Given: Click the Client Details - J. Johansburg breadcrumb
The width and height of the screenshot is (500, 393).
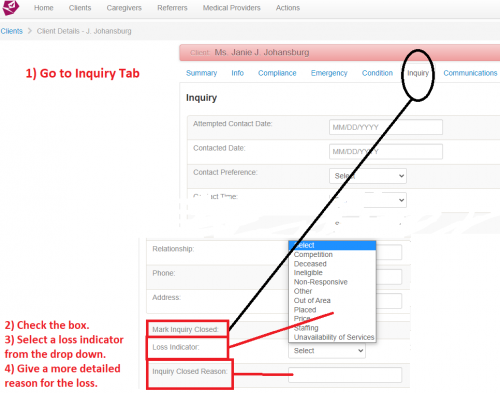Looking at the screenshot, I should [x=84, y=31].
